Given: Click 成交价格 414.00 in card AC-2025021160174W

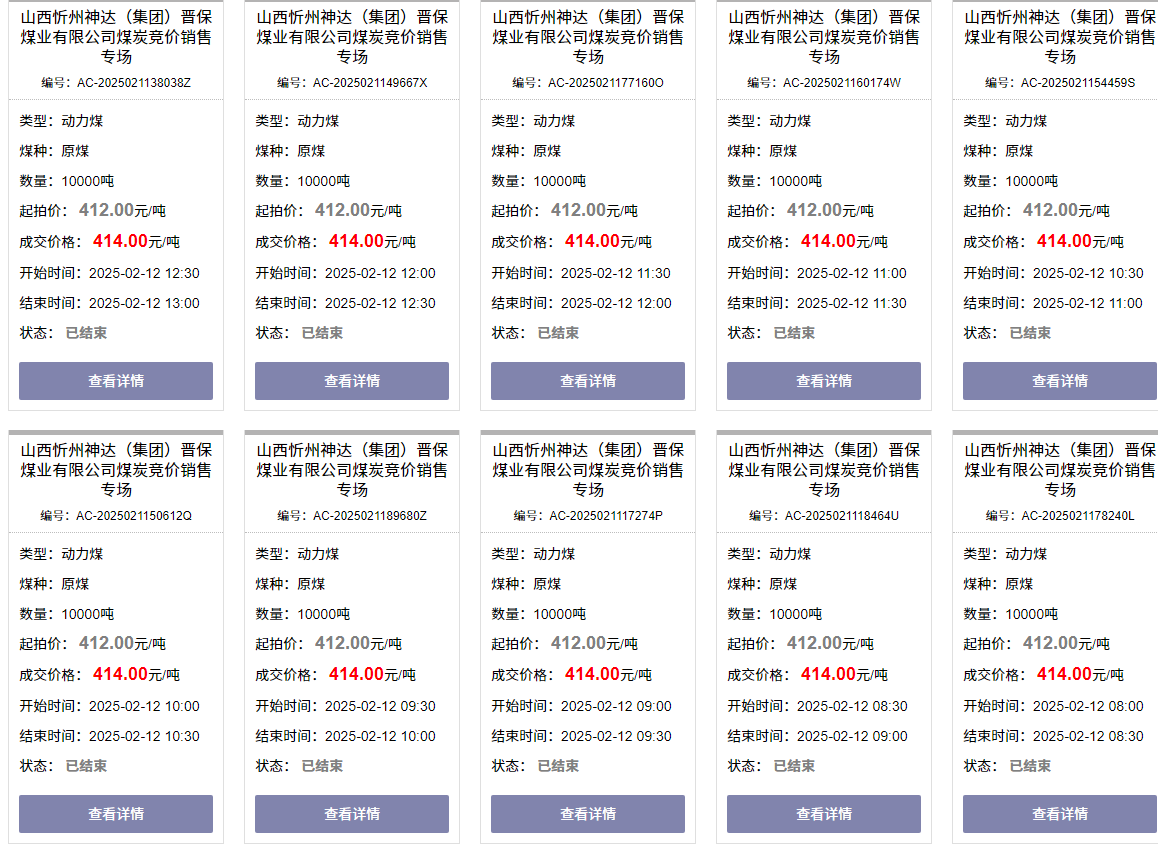Looking at the screenshot, I should coord(828,241).
